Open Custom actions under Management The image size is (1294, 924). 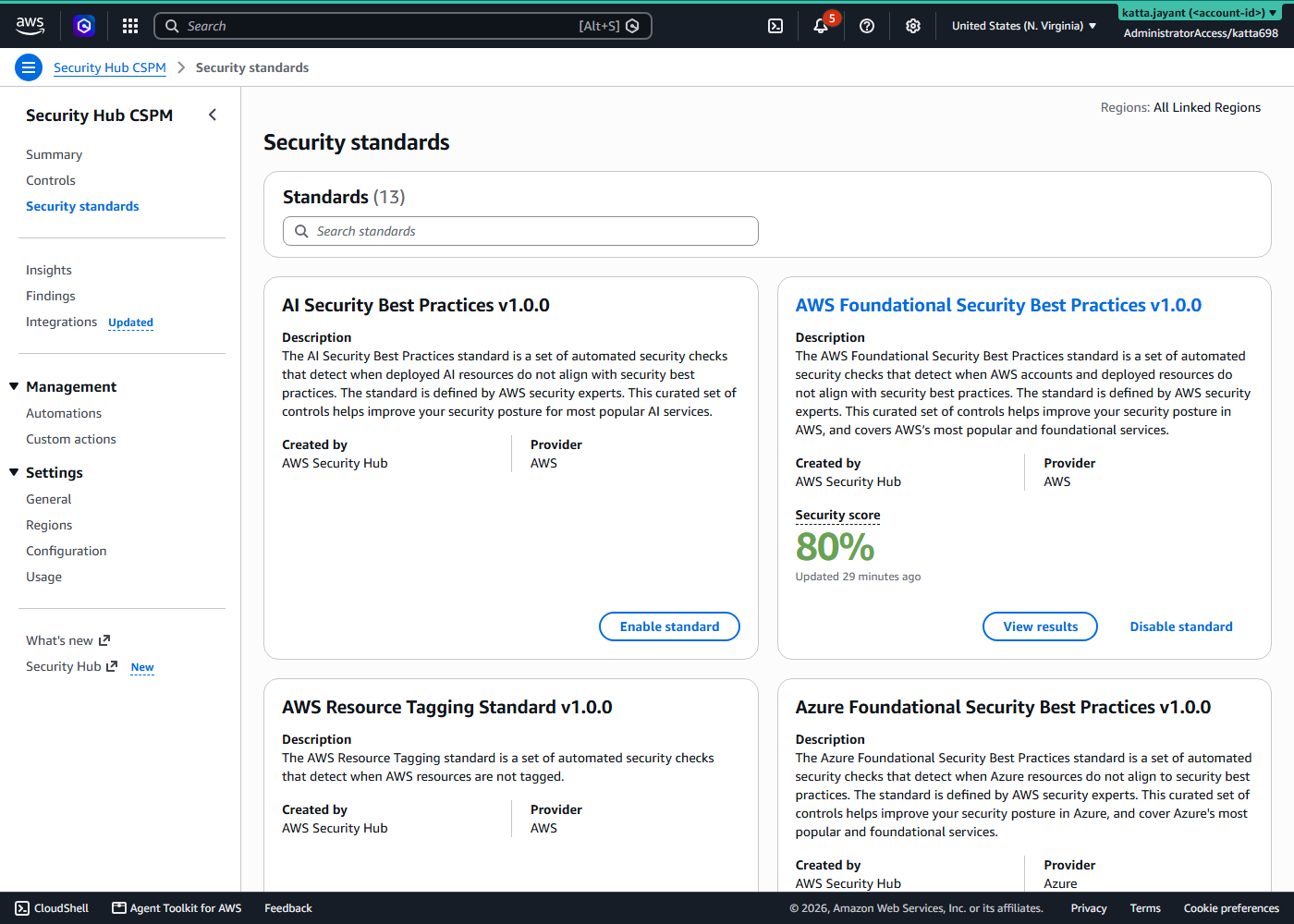tap(71, 439)
